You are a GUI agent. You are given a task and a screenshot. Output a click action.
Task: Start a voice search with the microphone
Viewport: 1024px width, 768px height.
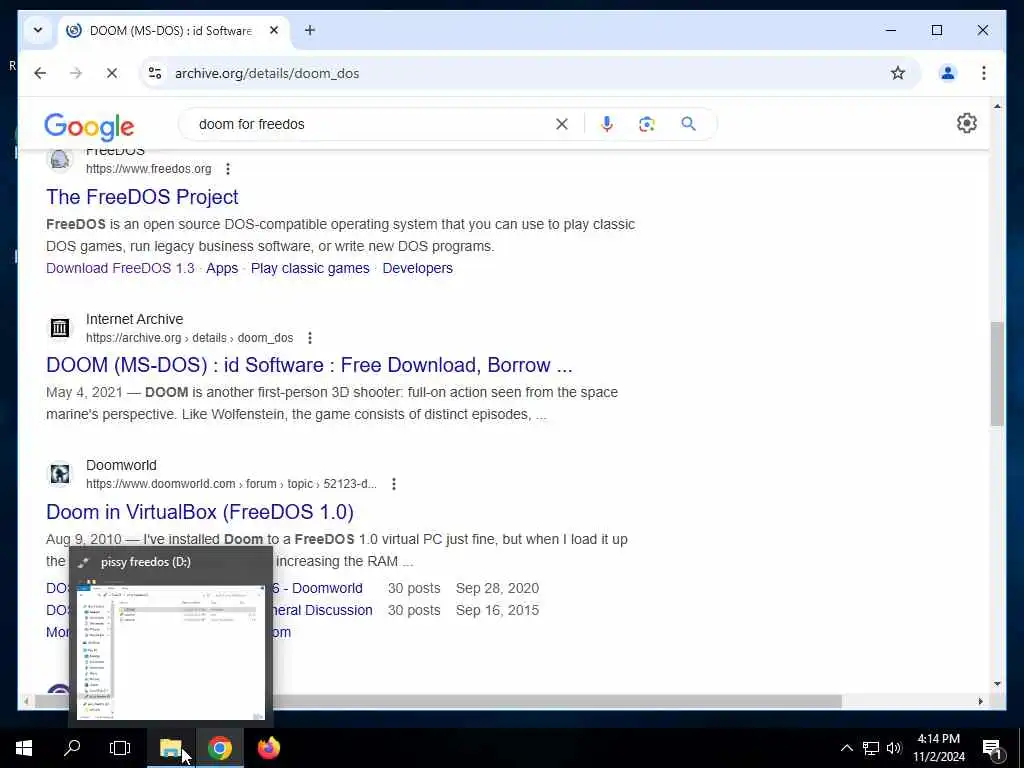click(607, 124)
